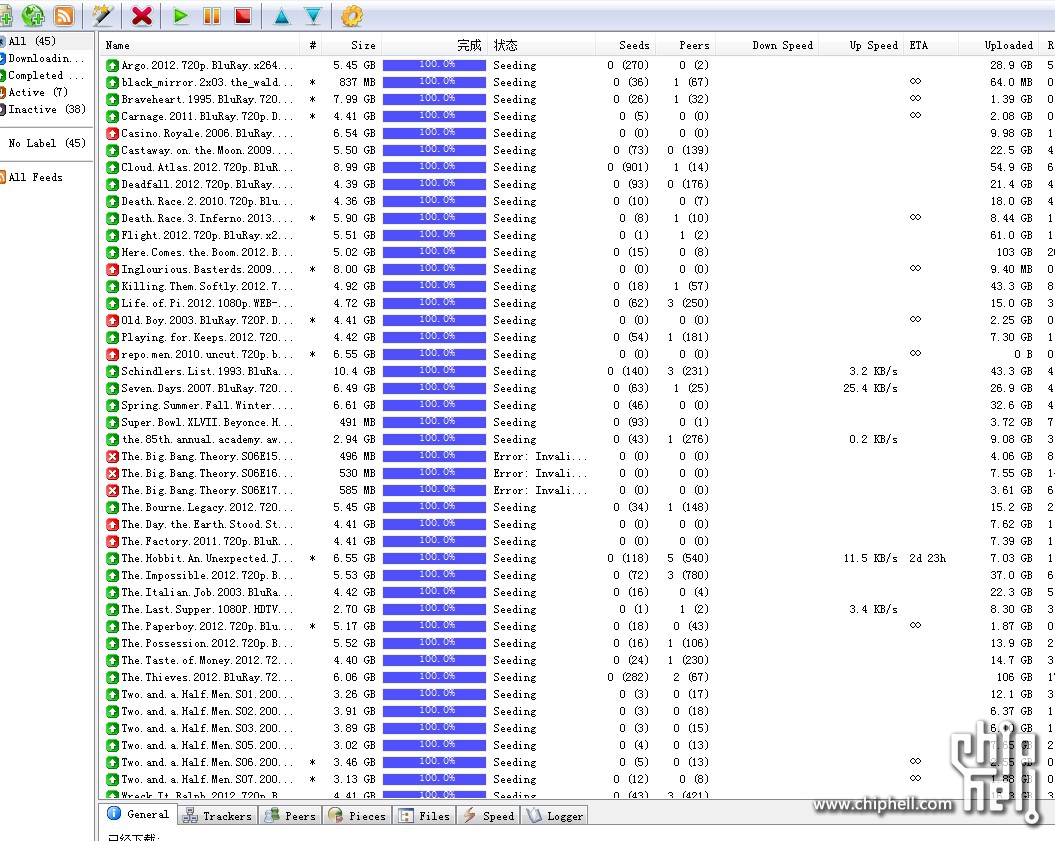The height and width of the screenshot is (841, 1055).
Task: Click the red status icon beside Old.Boy.2003
Action: point(112,320)
